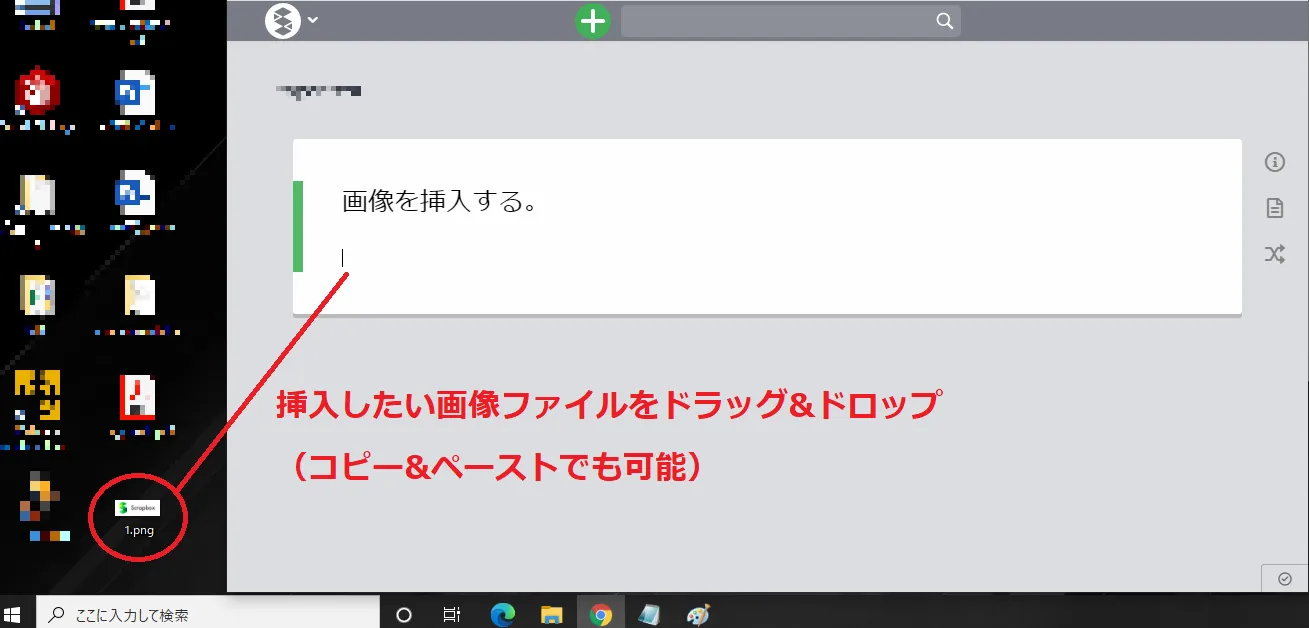
Task: Click the blurred project name link above the page
Action: 319,91
